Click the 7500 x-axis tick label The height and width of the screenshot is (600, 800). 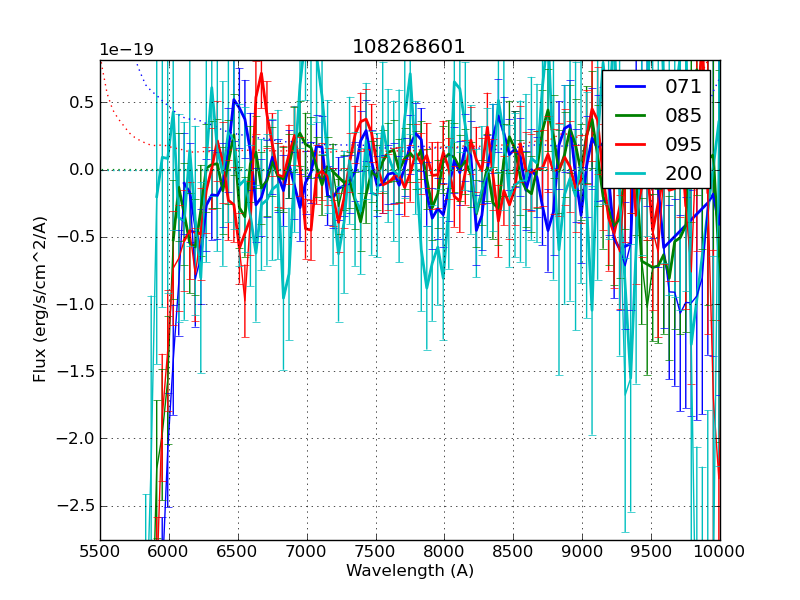point(376,551)
